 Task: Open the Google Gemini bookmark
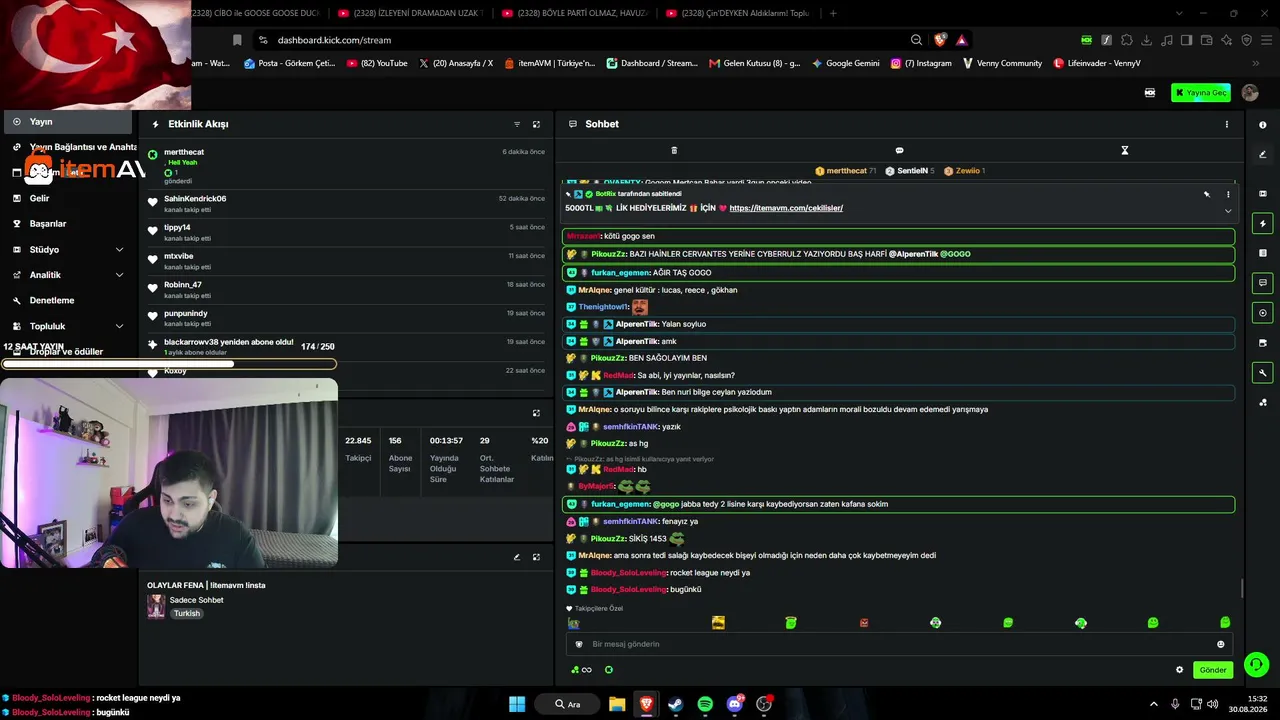pos(846,63)
